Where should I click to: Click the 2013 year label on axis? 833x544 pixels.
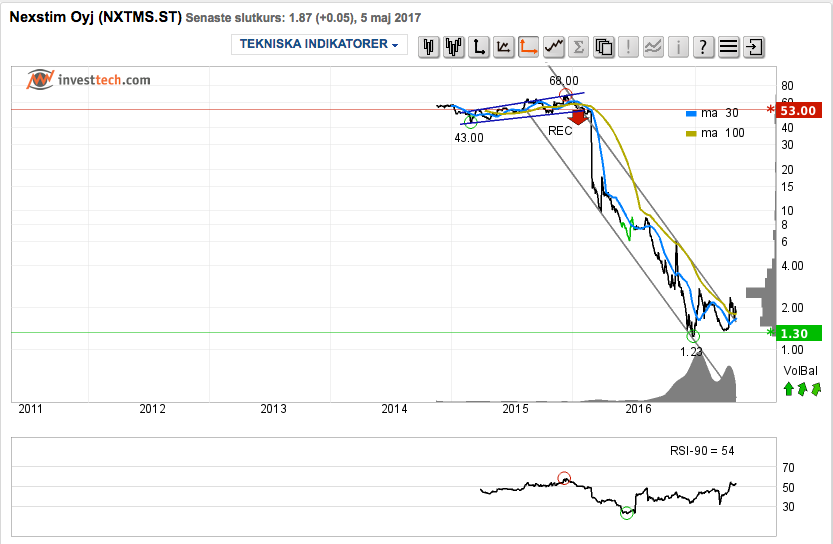tap(274, 409)
